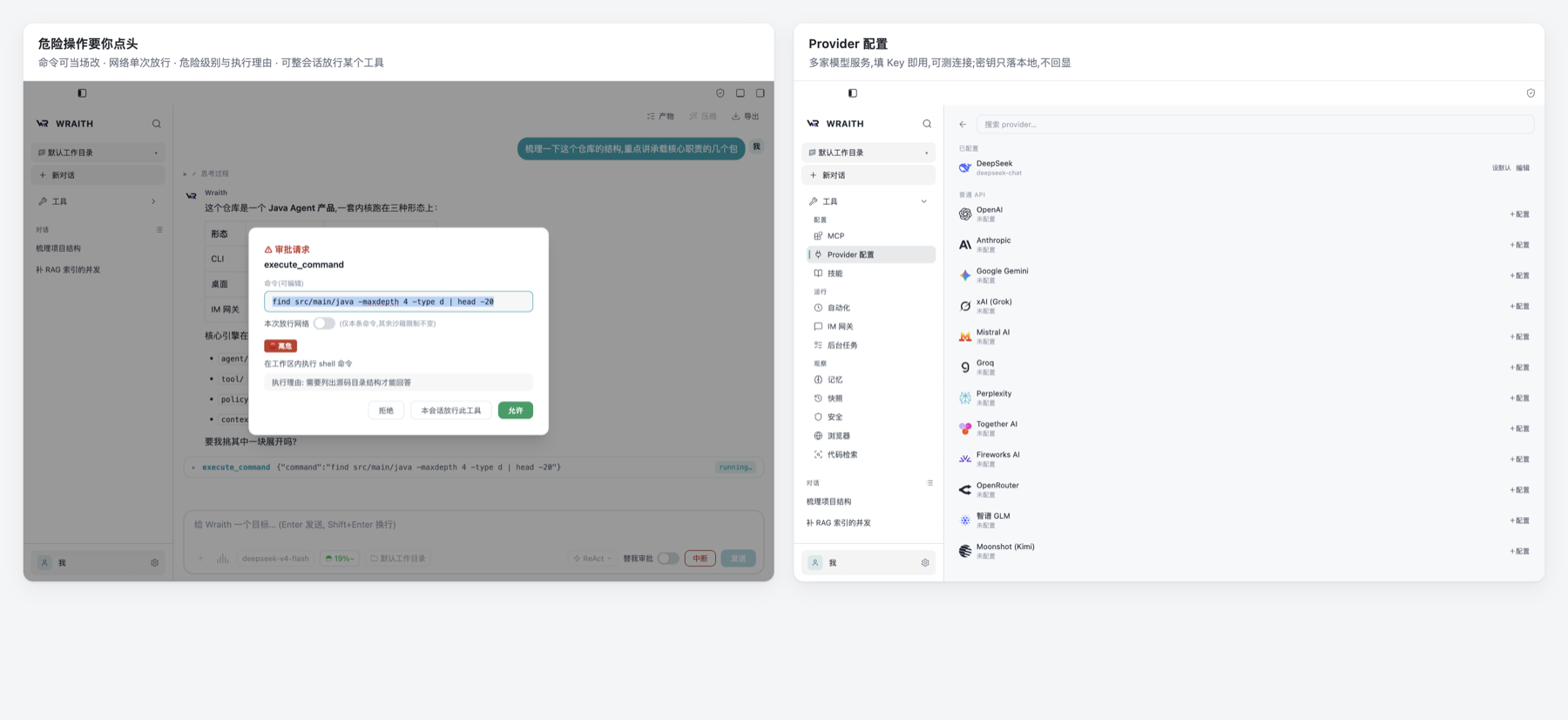The width and height of the screenshot is (1568, 720).
Task: Click 拒绝 to reject the command
Action: 386,411
